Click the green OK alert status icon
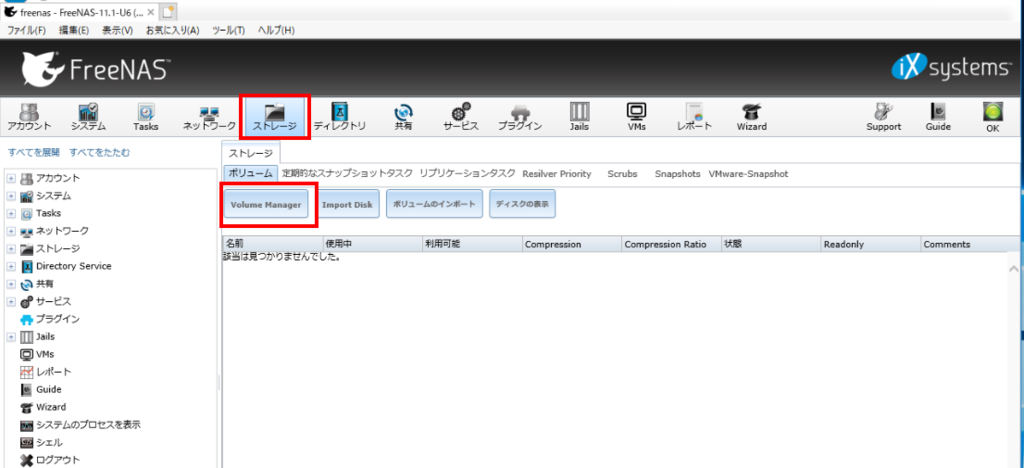This screenshot has width=1024, height=468. point(993,118)
